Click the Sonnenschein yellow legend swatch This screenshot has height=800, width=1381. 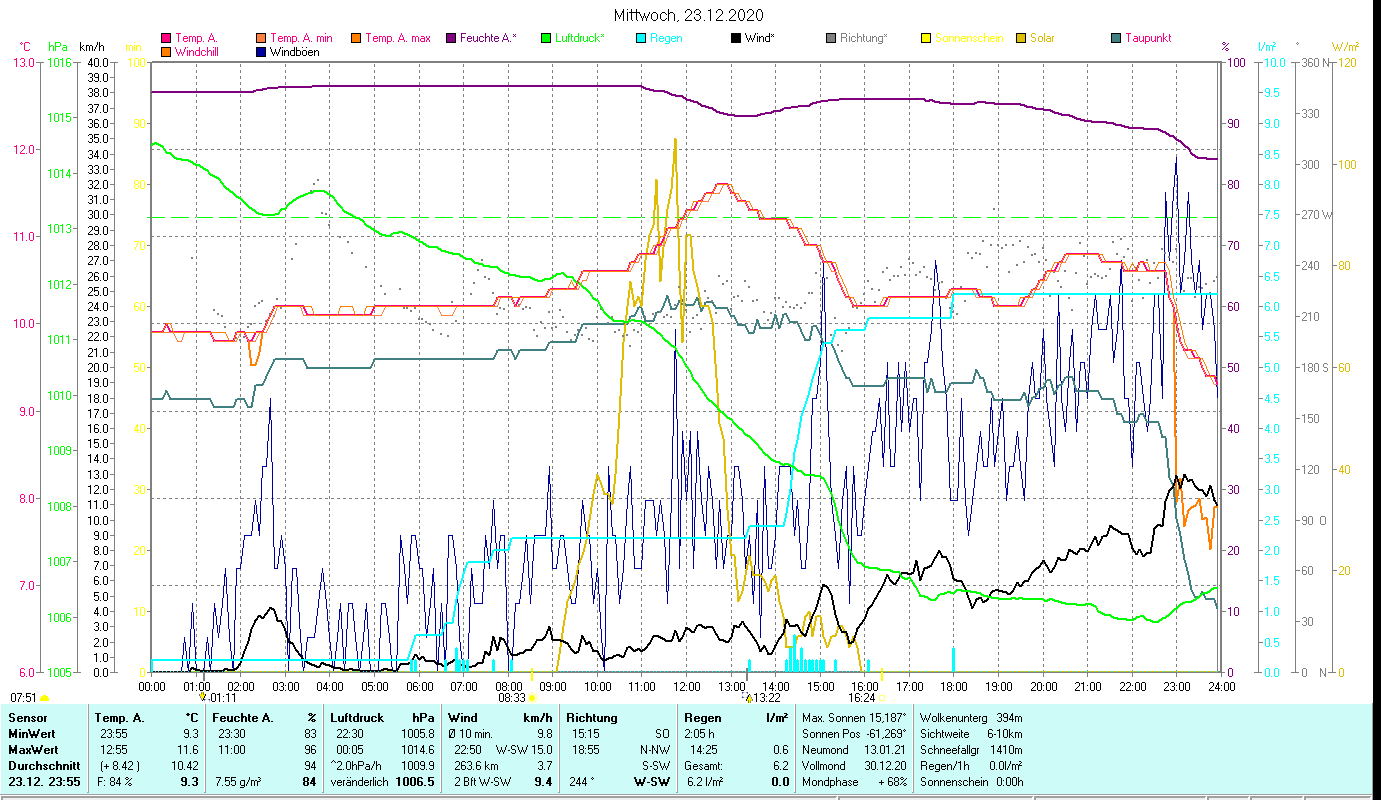pyautogui.click(x=925, y=39)
